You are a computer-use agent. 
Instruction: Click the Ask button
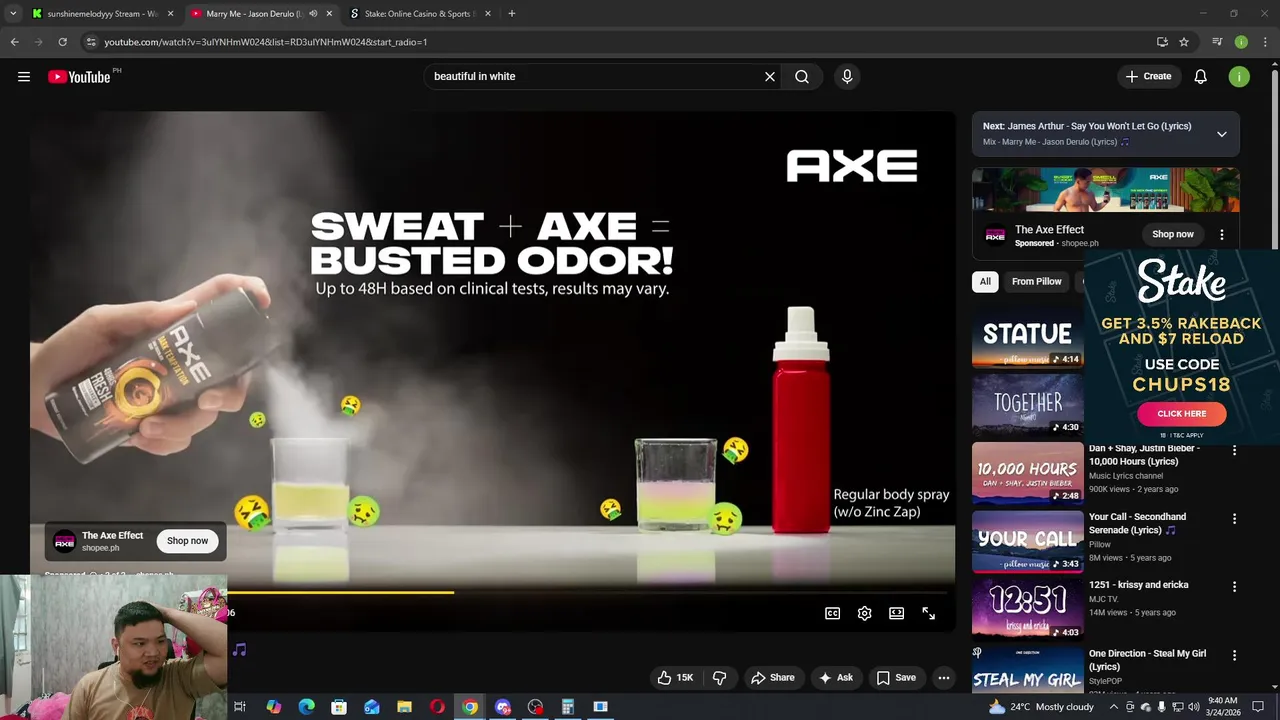[835, 678]
